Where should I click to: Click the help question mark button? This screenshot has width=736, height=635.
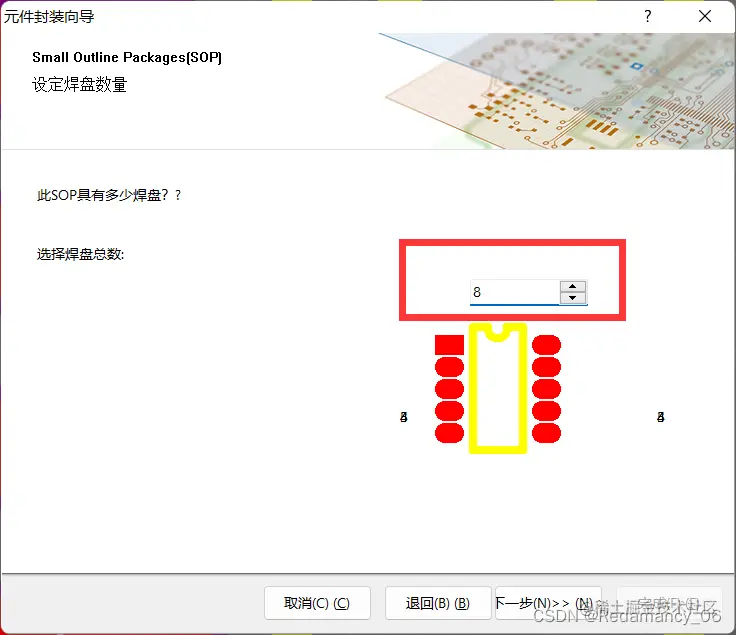648,16
